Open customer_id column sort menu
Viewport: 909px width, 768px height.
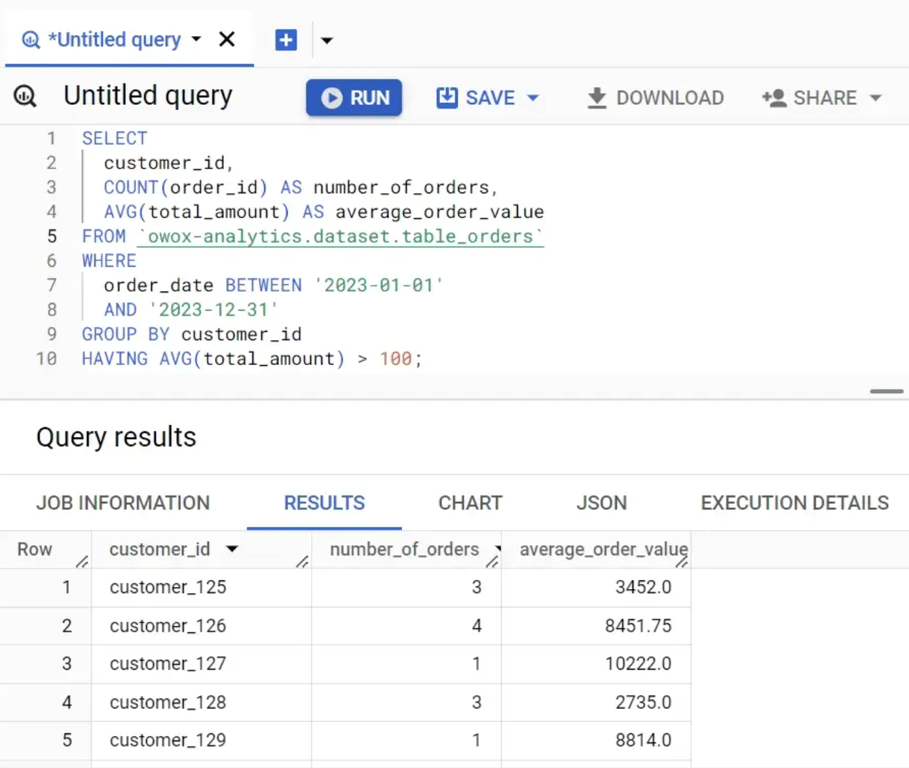pyautogui.click(x=232, y=549)
